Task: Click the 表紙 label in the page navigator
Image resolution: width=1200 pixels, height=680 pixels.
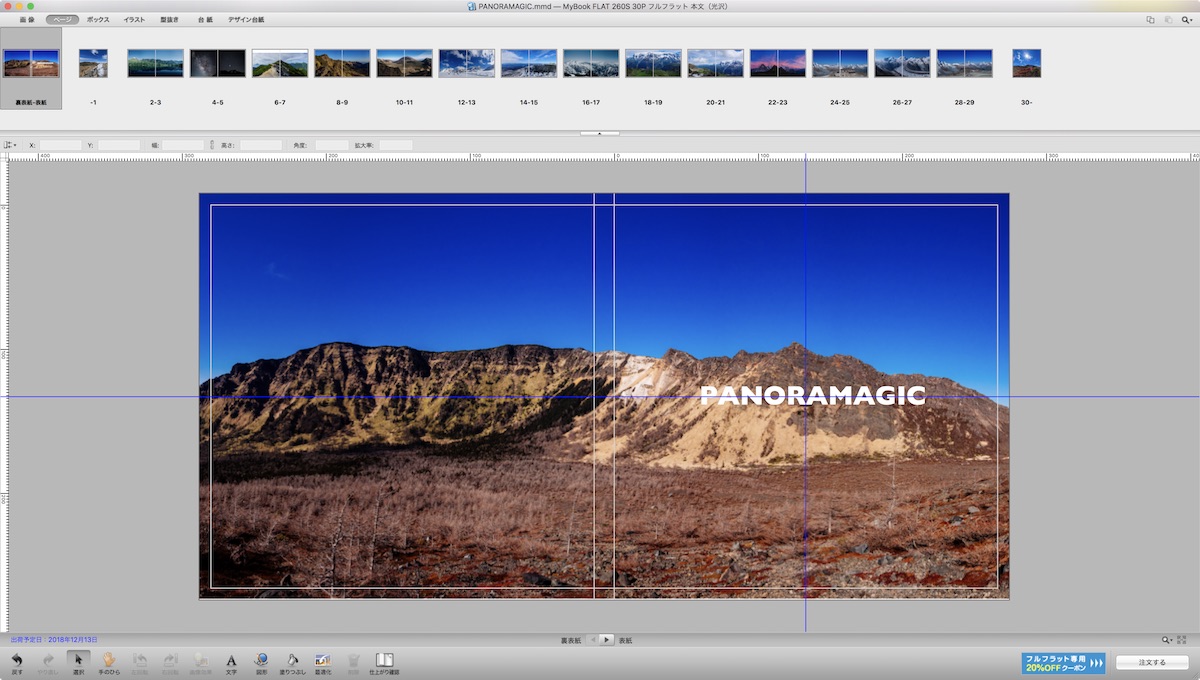Action: coord(625,640)
